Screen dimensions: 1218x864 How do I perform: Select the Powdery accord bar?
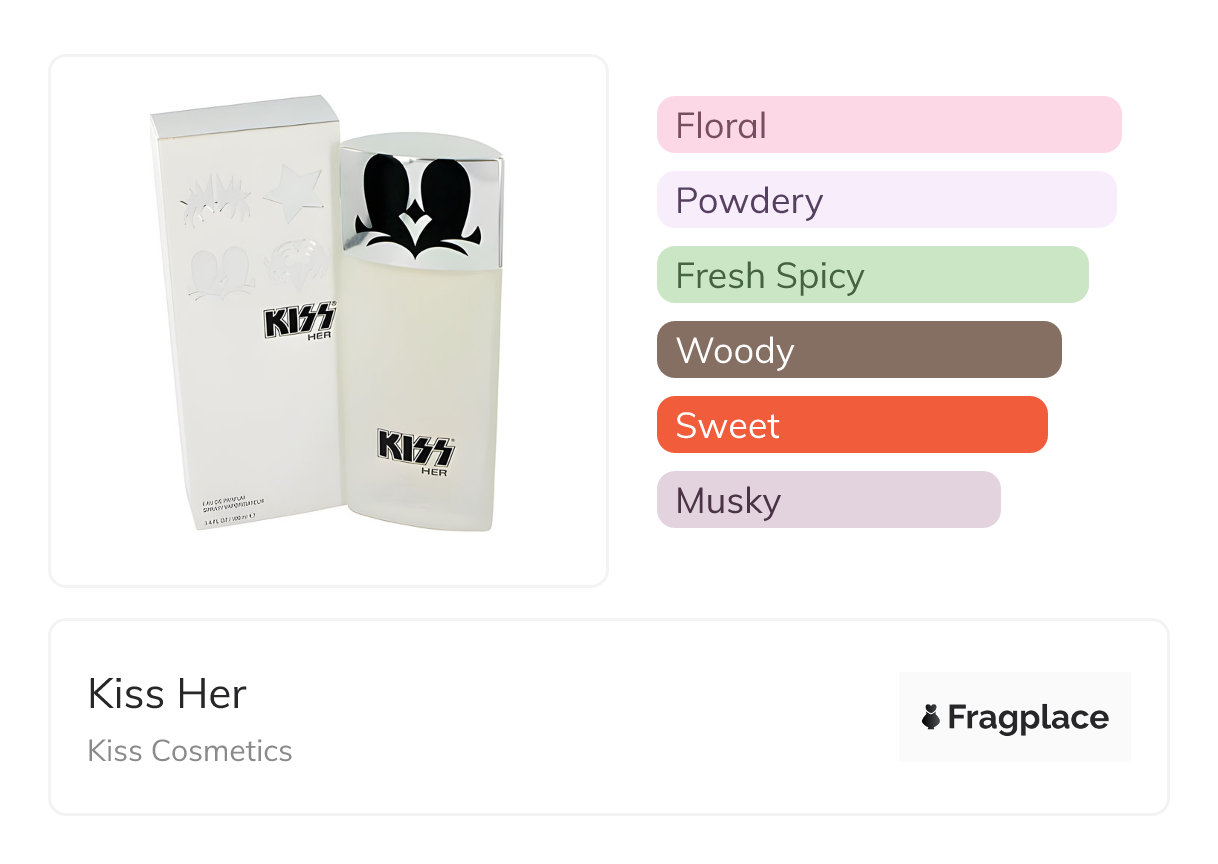(x=886, y=200)
